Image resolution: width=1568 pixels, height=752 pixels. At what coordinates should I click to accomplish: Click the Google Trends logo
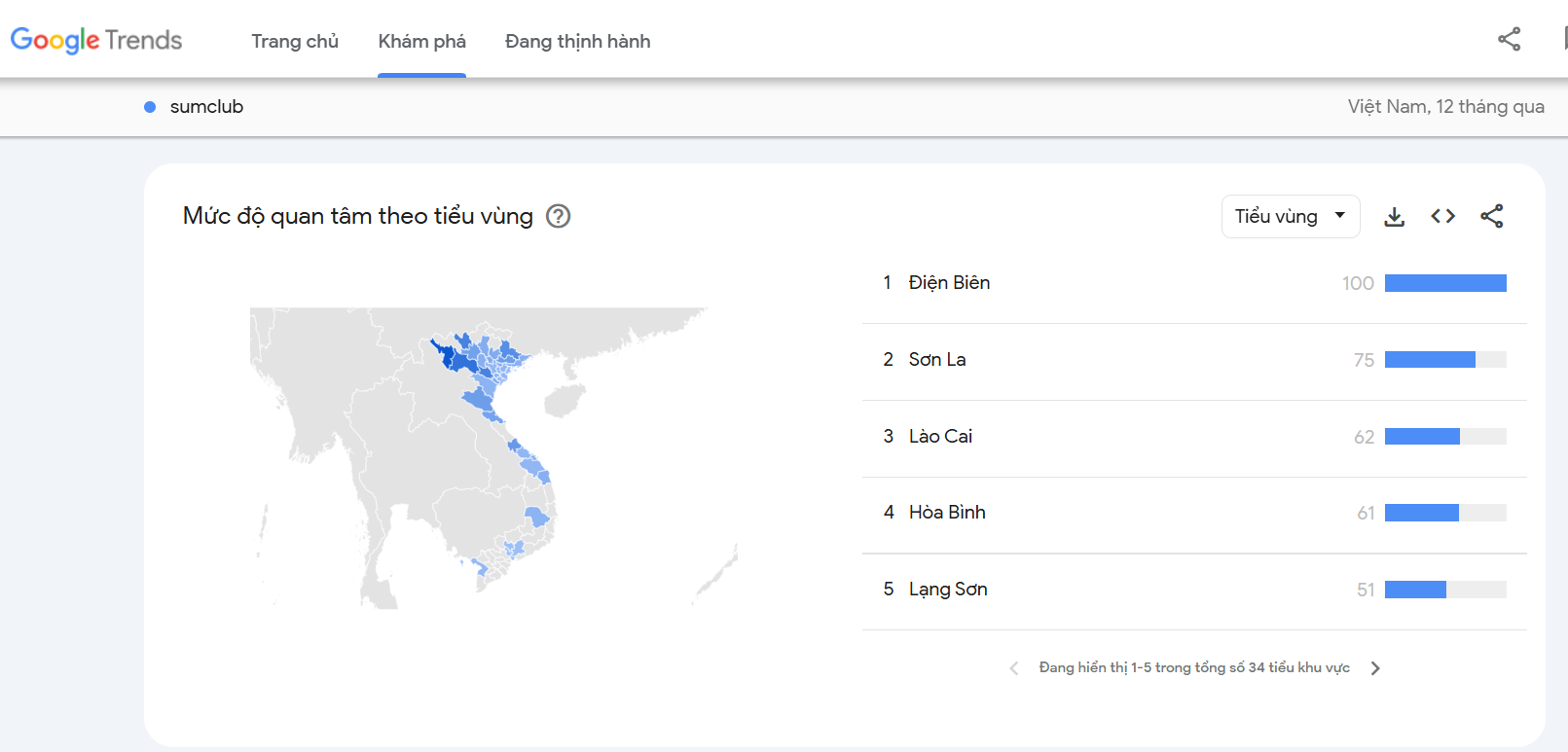tap(95, 40)
